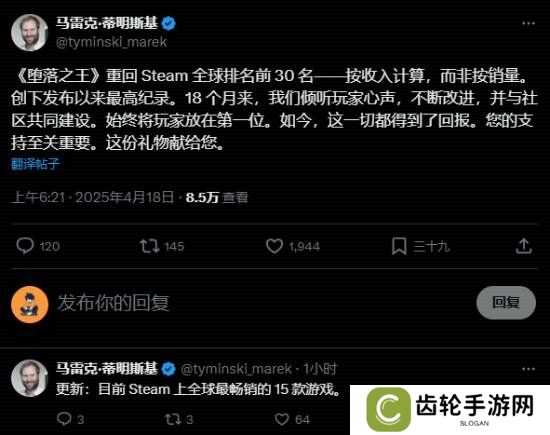Share the main post via the upload icon
The image size is (550, 435).
[524, 246]
